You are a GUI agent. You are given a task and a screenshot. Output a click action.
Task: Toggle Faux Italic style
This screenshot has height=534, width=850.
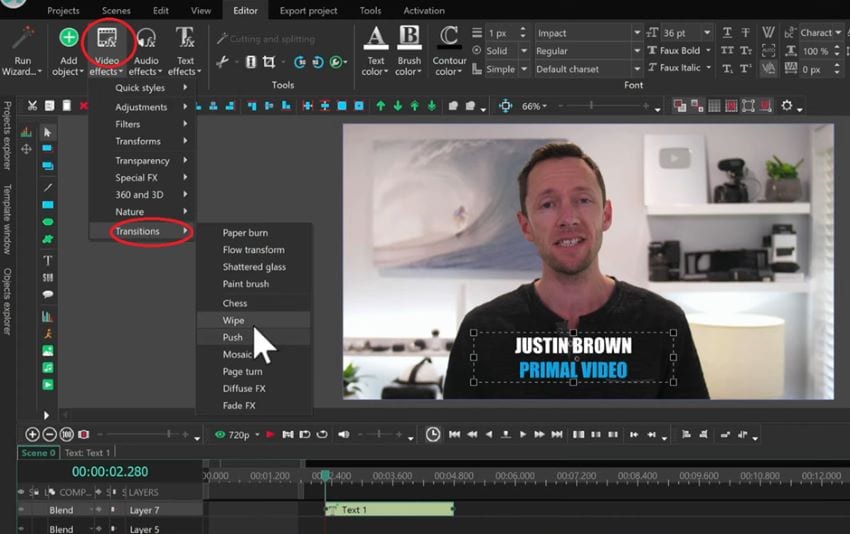(x=679, y=68)
